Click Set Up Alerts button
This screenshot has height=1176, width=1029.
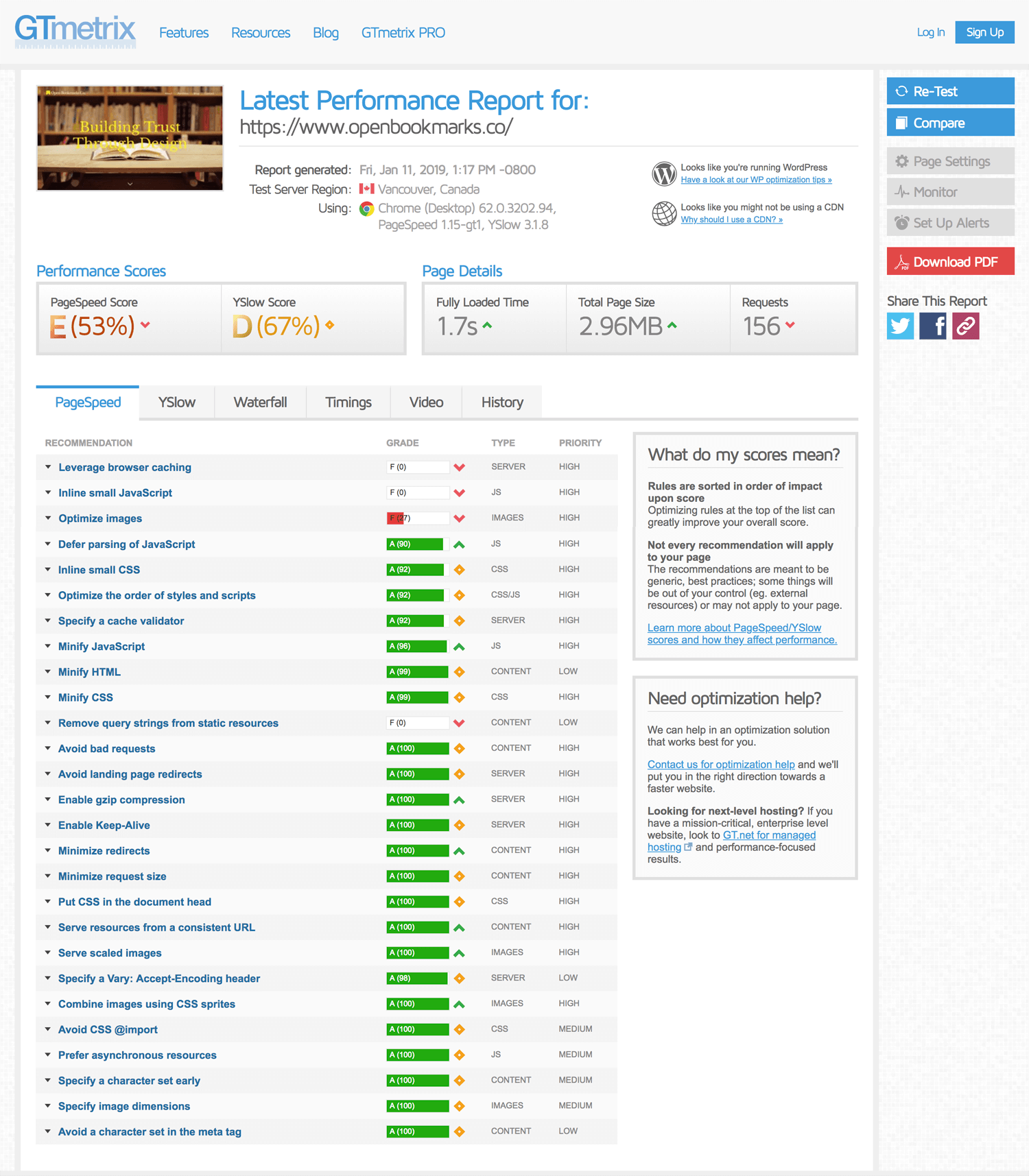[950, 223]
